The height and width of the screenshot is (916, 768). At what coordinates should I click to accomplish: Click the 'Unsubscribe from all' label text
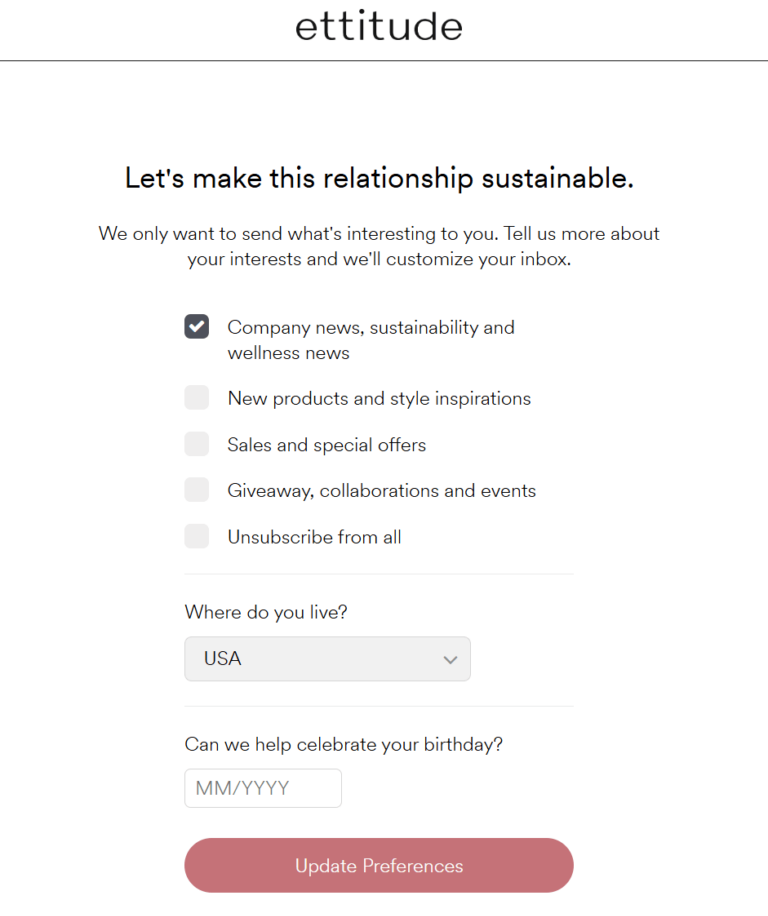pyautogui.click(x=314, y=537)
